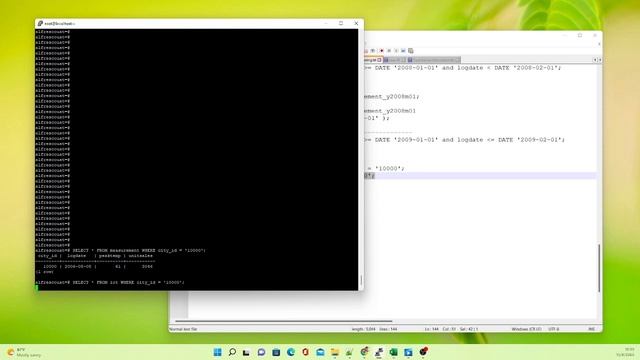This screenshot has width=640, height=360.
Task: Click the length and lines status entry
Action: pyautogui.click(x=374, y=329)
